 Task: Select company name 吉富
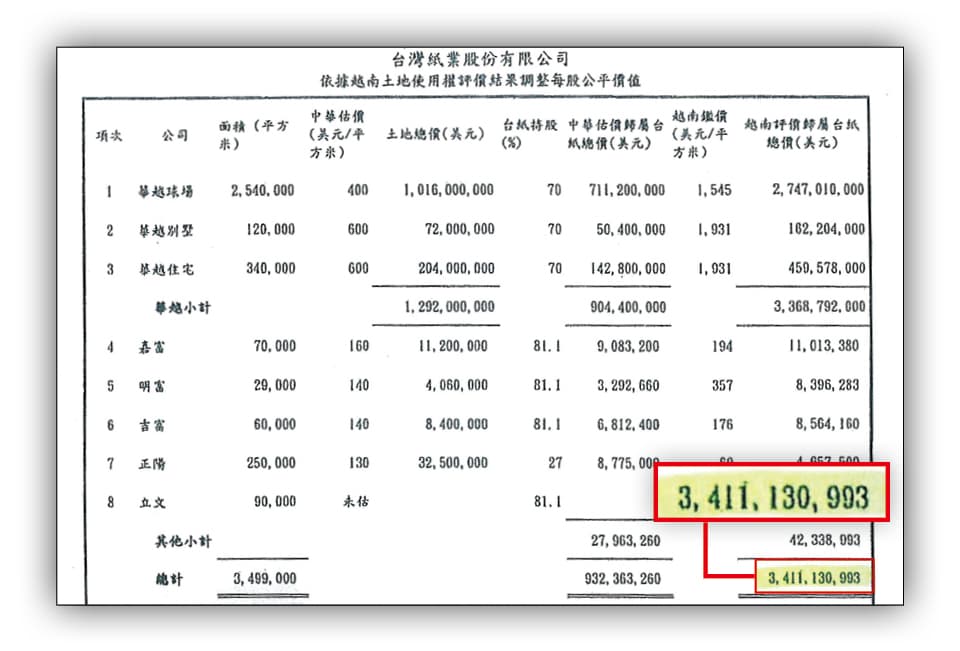pyautogui.click(x=152, y=425)
